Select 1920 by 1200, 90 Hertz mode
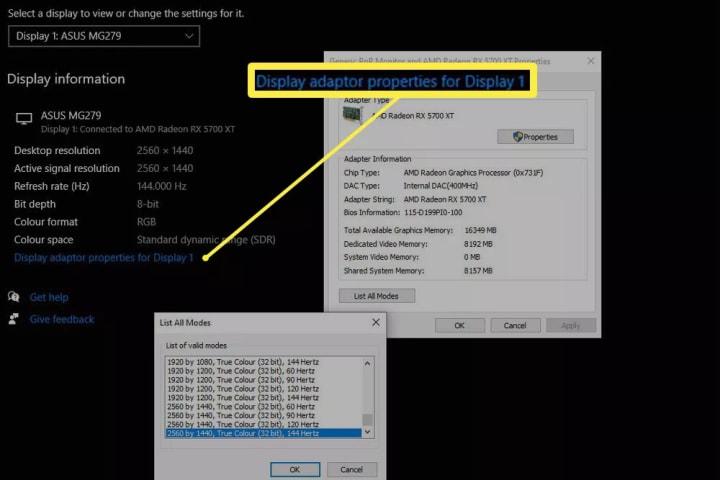The image size is (720, 480). [264, 380]
